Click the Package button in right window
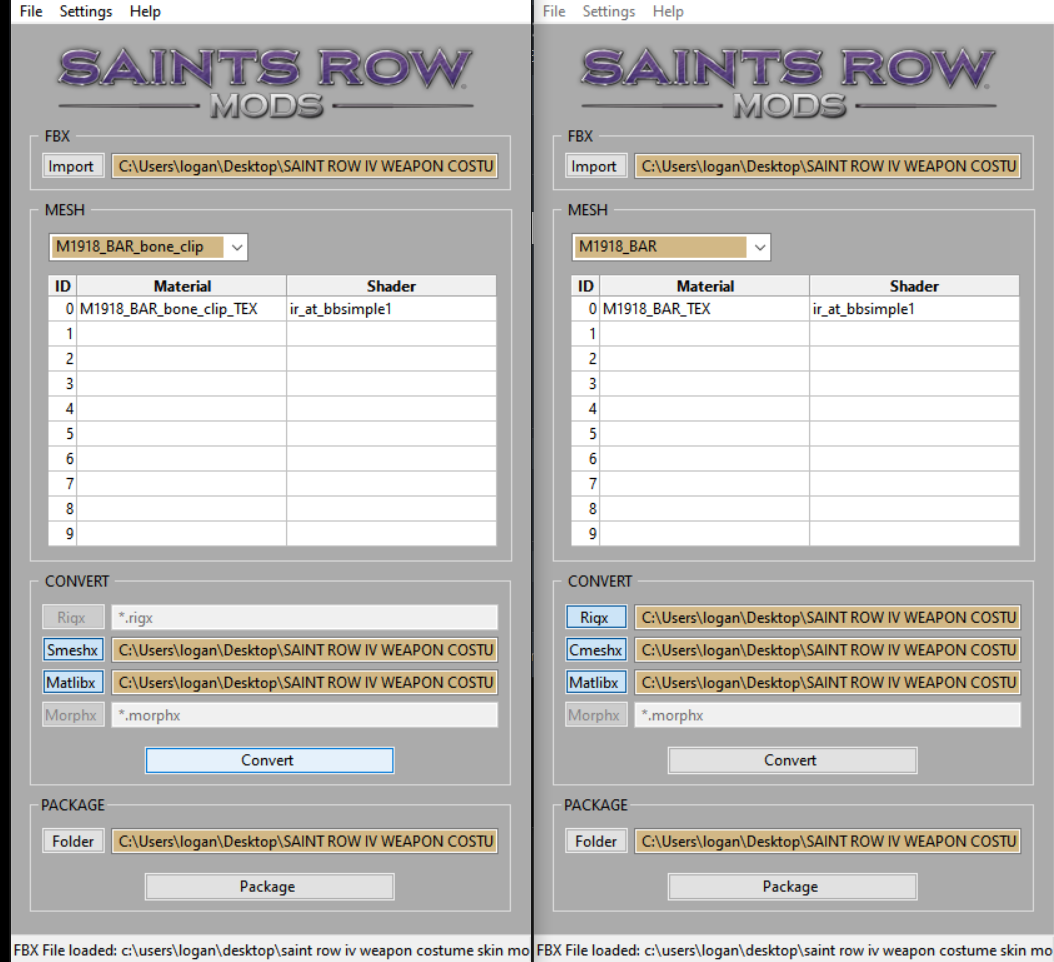Screen dimensions: 1054x962 (793, 887)
